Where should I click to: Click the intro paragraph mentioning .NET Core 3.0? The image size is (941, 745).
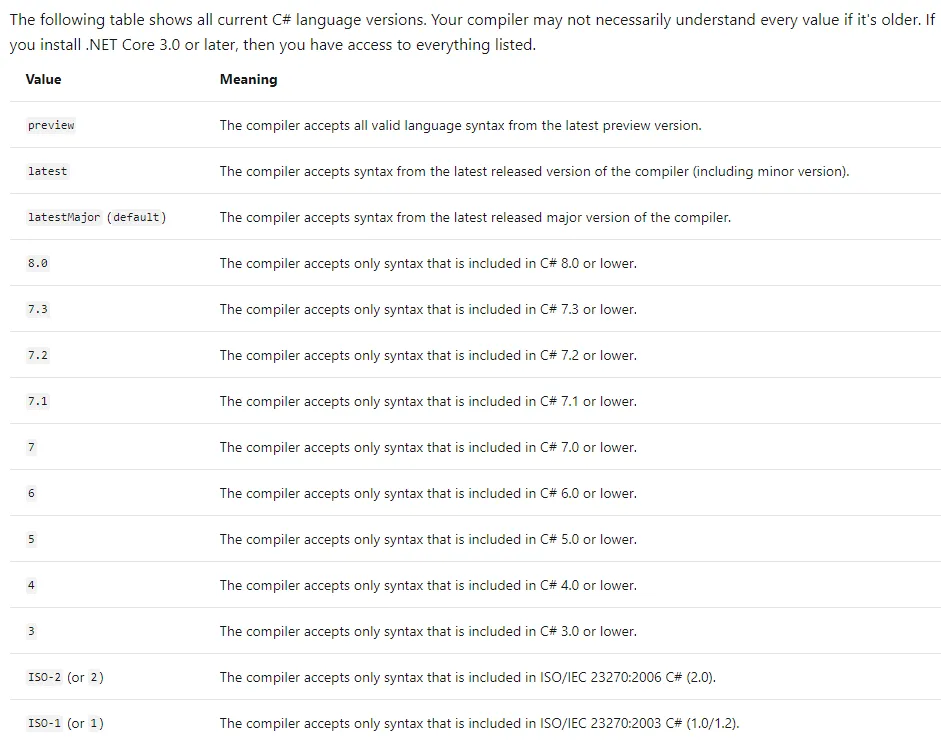(470, 32)
